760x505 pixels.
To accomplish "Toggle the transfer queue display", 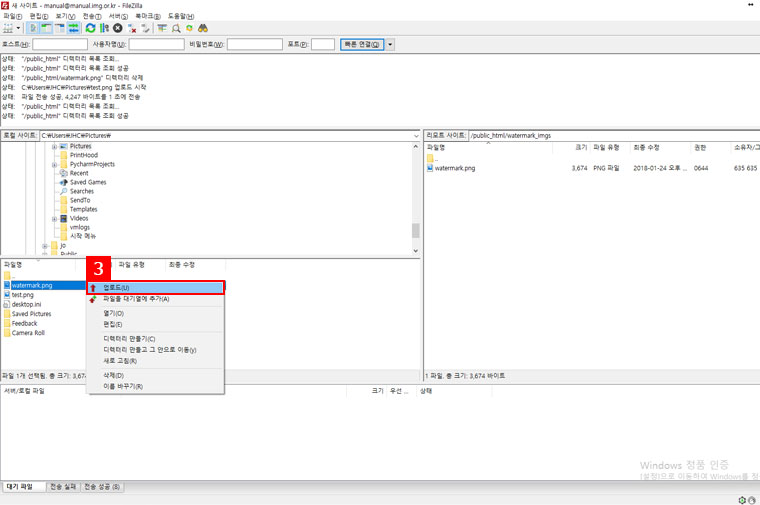I will [73, 28].
